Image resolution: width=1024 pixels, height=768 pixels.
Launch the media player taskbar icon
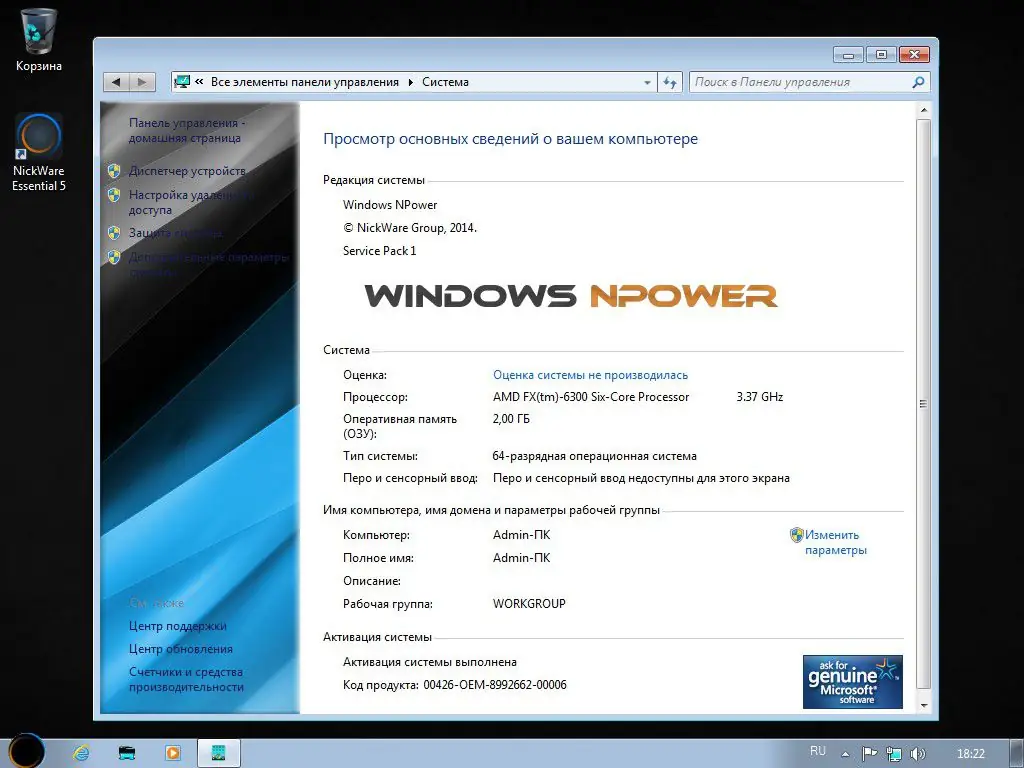click(x=173, y=753)
